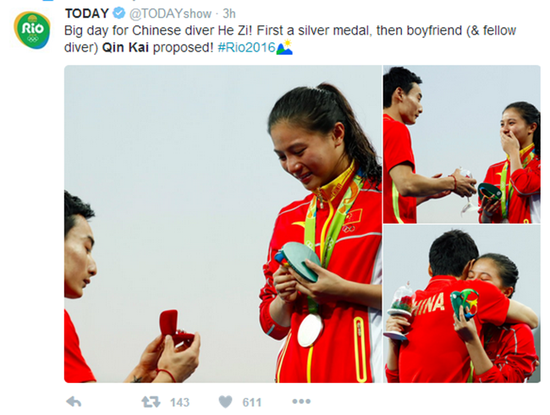550x415 pixels.
Task: View the 611 likes count
Action: tap(252, 402)
